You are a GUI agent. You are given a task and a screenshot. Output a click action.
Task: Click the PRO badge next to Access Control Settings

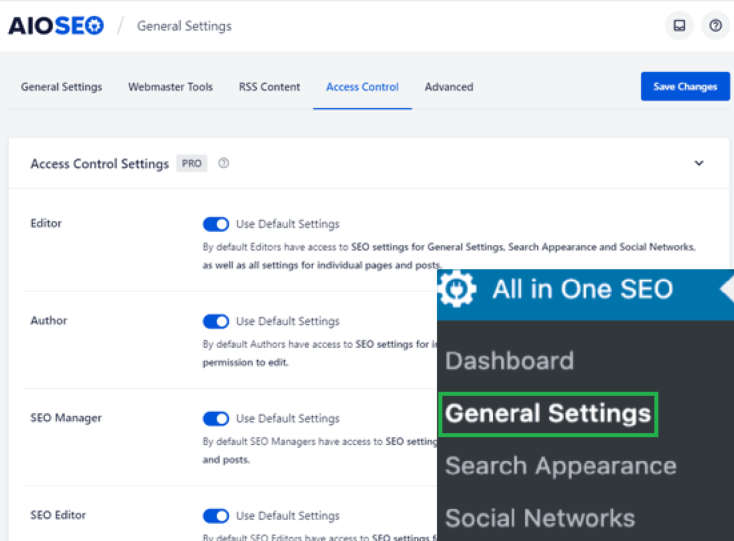[x=192, y=164]
